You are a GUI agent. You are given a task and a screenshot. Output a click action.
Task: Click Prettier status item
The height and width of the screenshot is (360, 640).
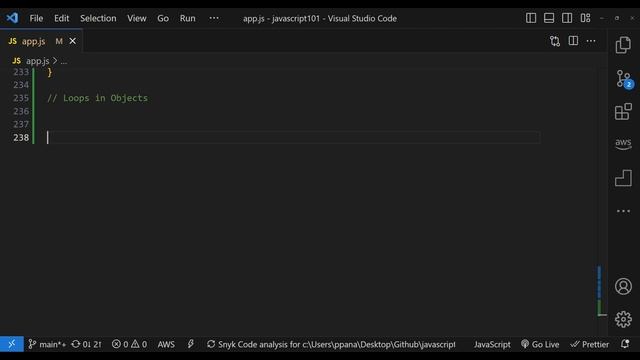[590, 344]
